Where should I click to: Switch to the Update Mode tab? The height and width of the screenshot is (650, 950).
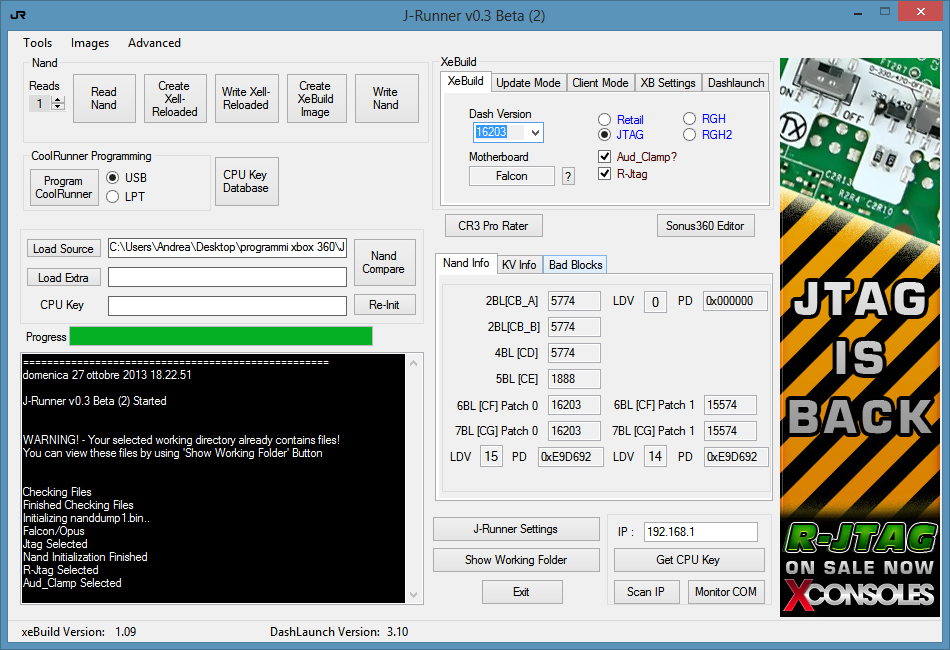pyautogui.click(x=528, y=82)
